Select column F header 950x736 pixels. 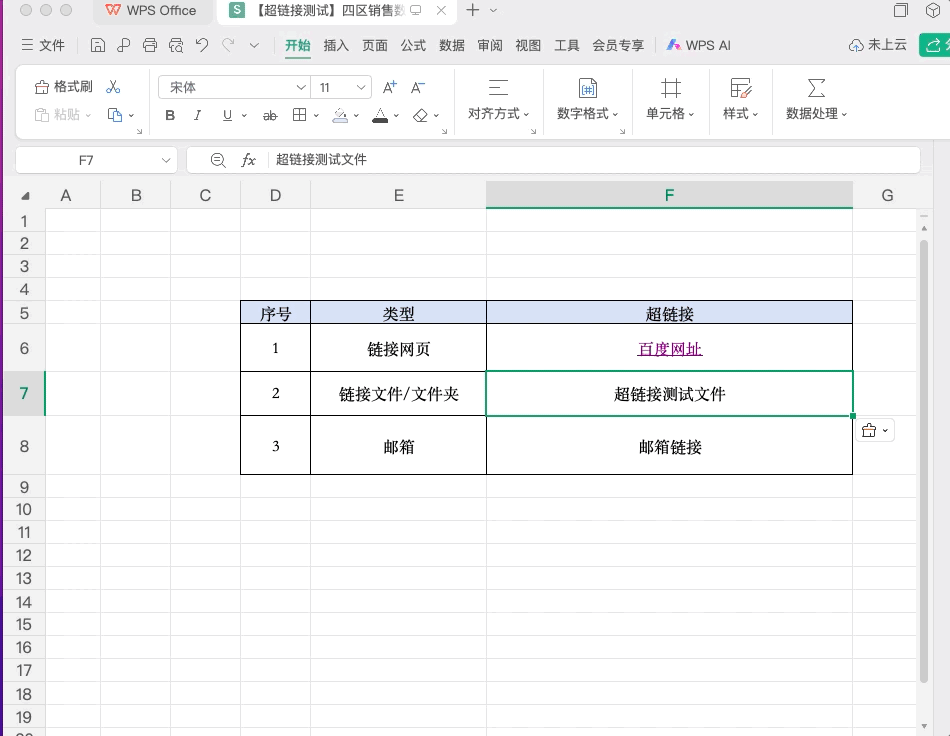[x=669, y=195]
